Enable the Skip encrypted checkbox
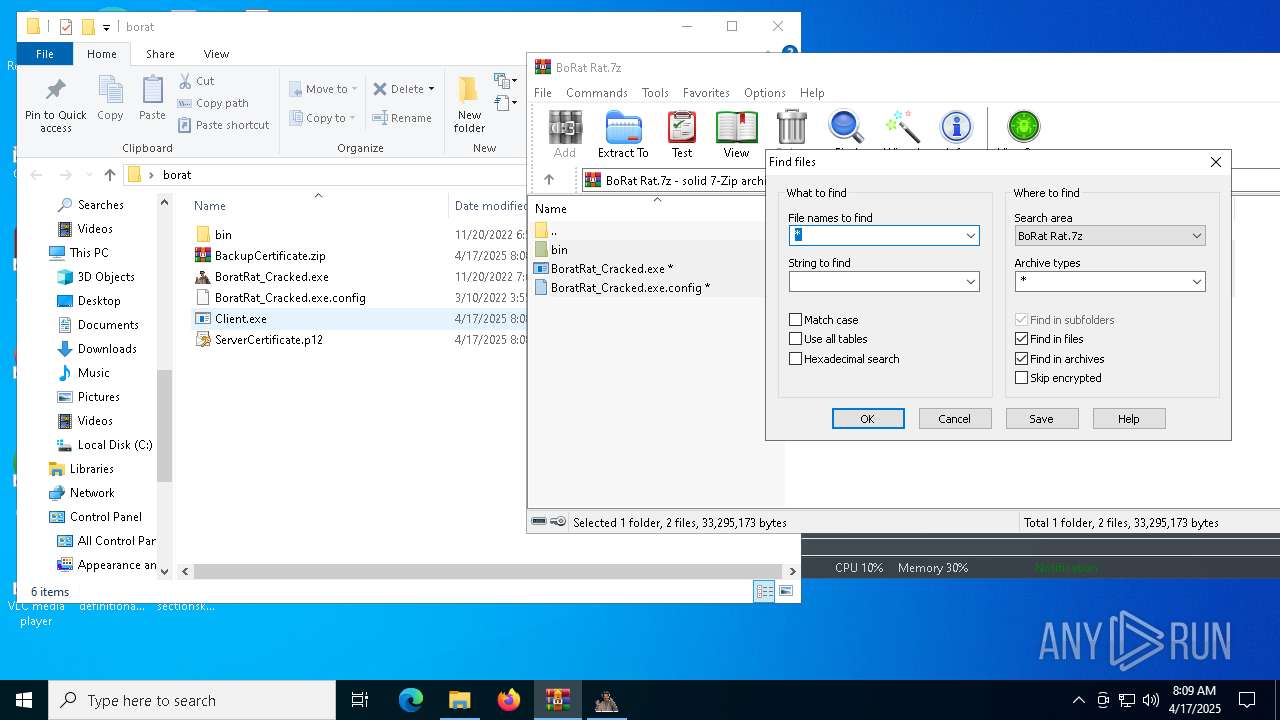Screen dimensions: 1280x720 click(x=1021, y=378)
